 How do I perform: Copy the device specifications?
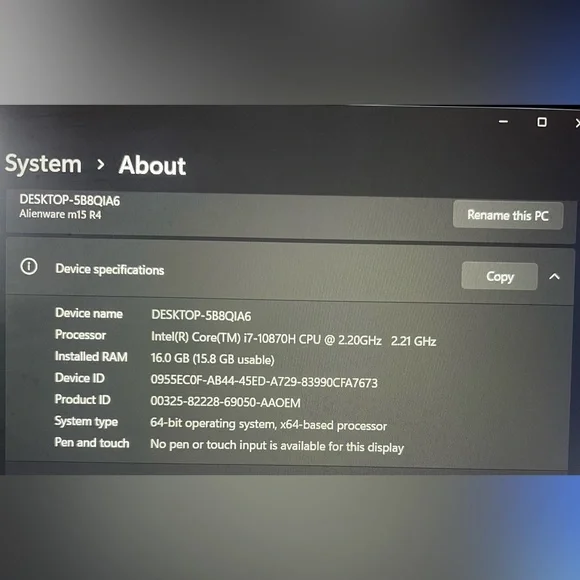(x=499, y=276)
